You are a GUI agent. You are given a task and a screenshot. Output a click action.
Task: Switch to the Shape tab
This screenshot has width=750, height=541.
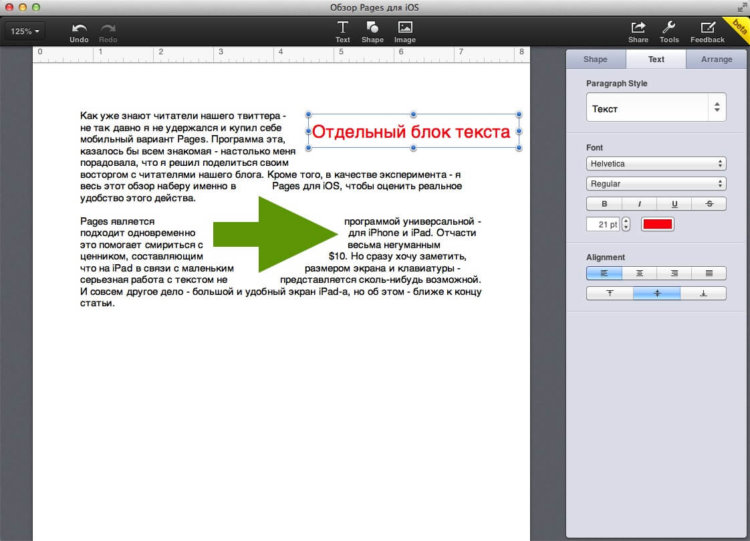(x=595, y=59)
